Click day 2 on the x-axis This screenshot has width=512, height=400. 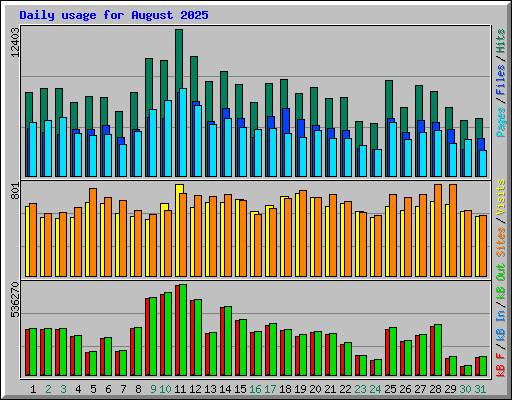(x=48, y=389)
